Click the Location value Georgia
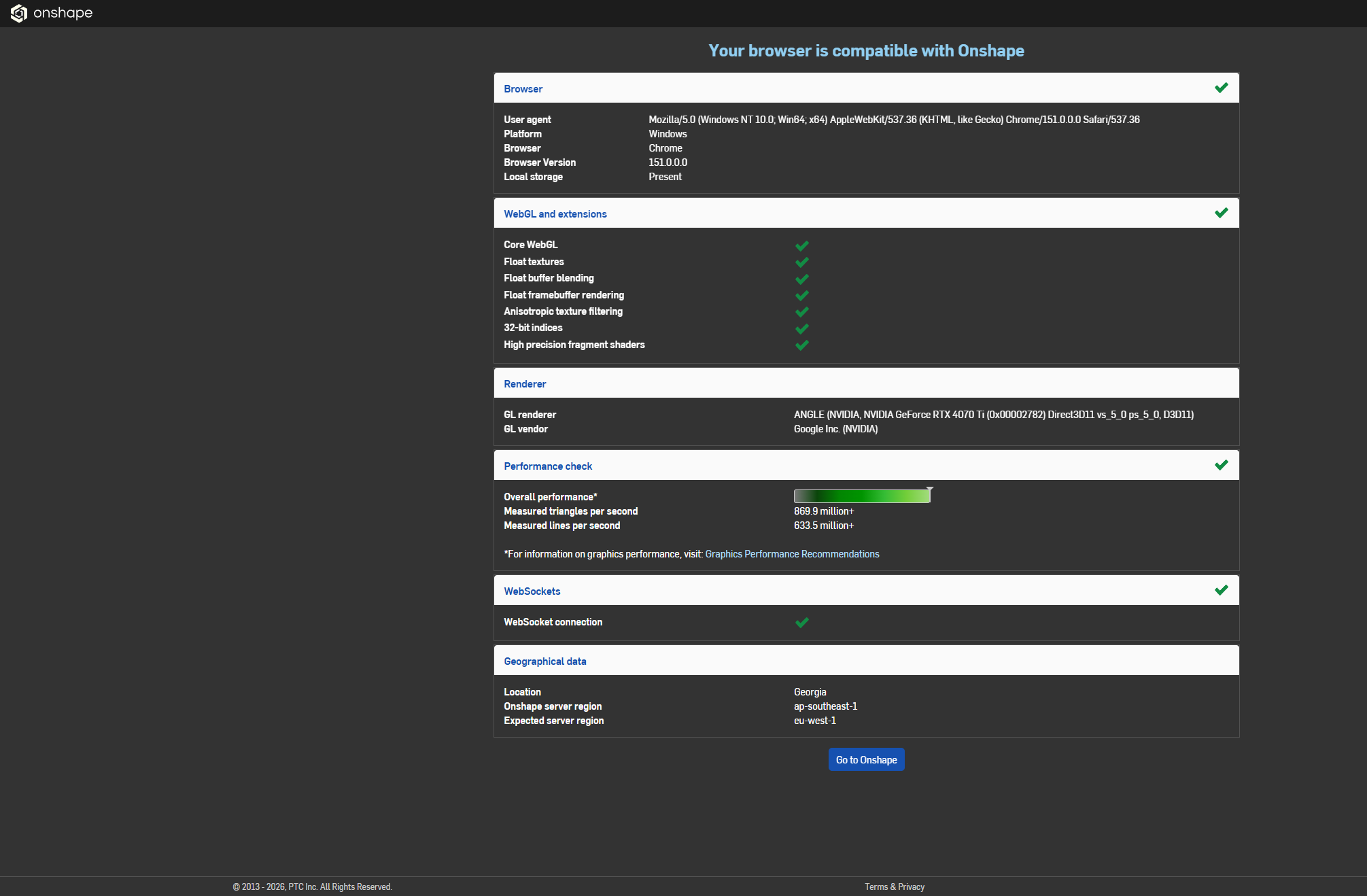The image size is (1367, 896). pyautogui.click(x=810, y=692)
